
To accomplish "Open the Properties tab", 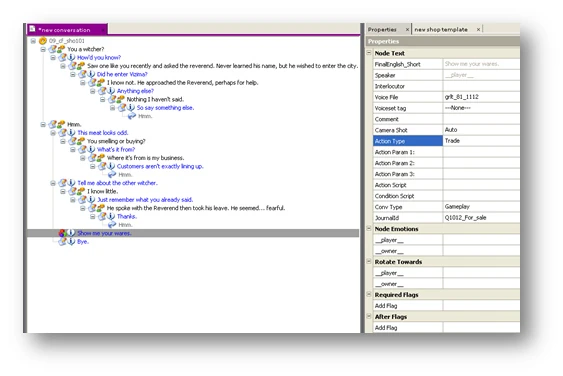I will point(382,29).
